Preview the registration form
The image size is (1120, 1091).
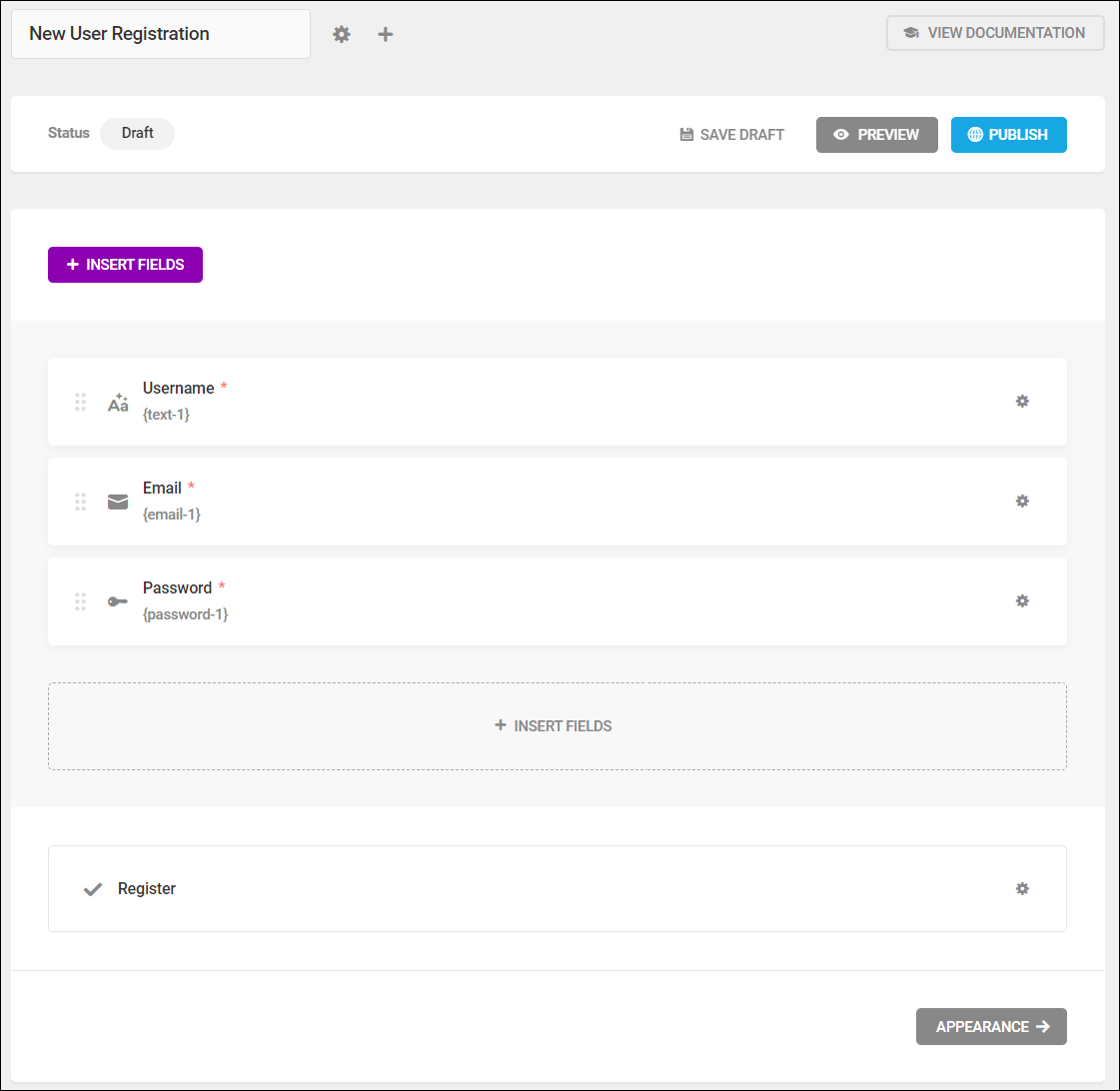[x=876, y=135]
